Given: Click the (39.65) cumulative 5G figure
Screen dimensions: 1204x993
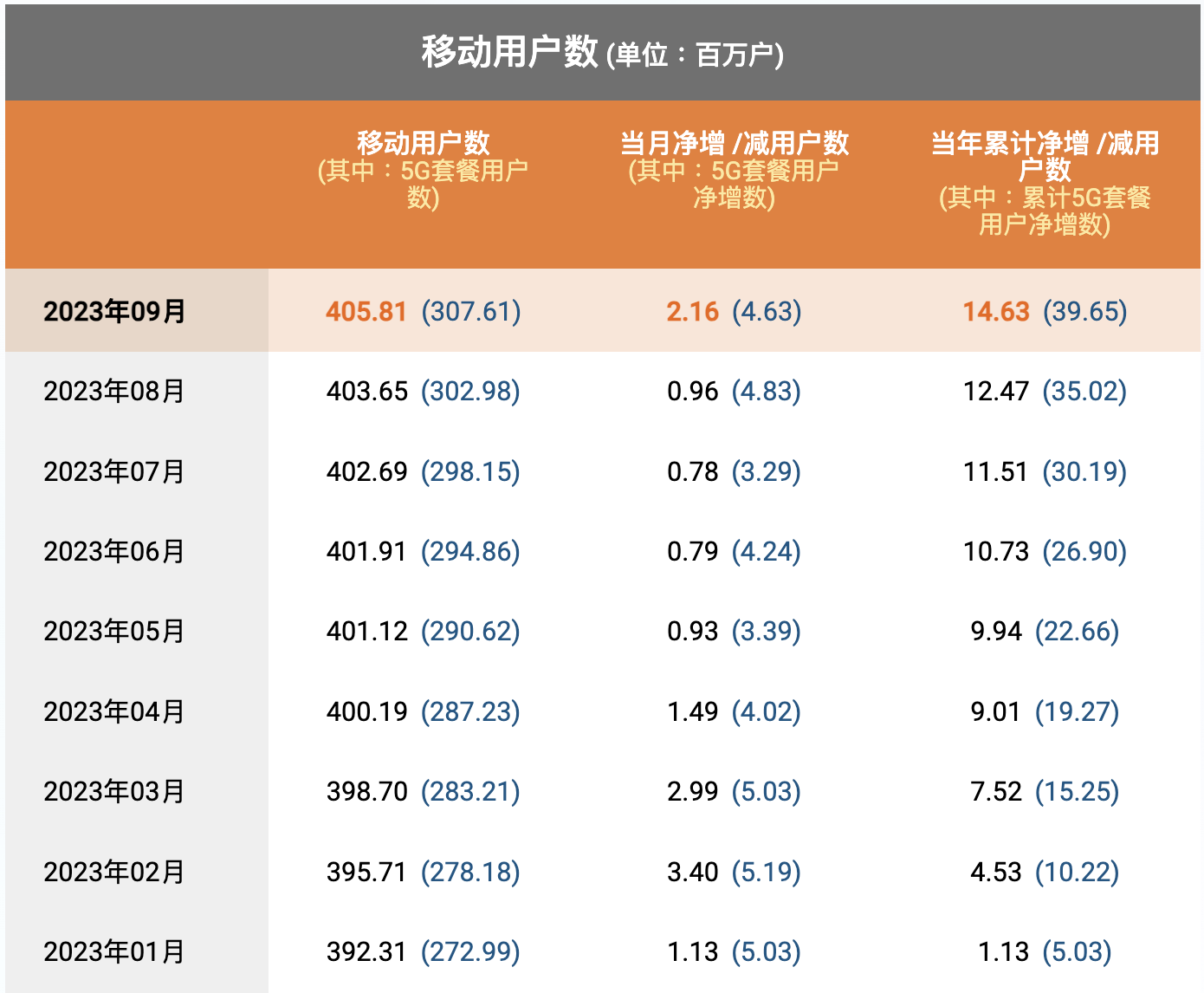Looking at the screenshot, I should (x=1084, y=311).
